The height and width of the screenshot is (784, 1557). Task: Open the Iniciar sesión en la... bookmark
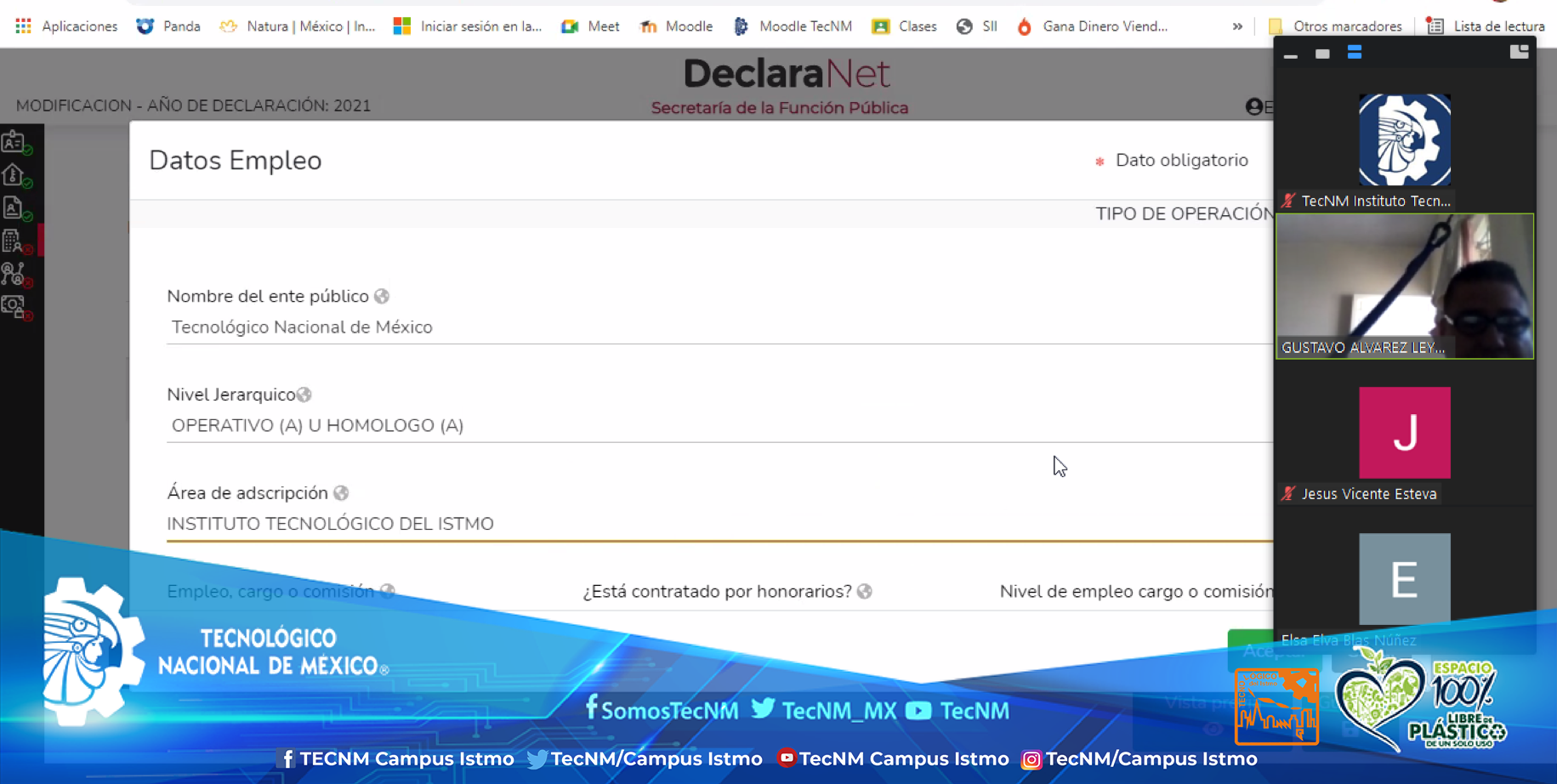pyautogui.click(x=468, y=26)
